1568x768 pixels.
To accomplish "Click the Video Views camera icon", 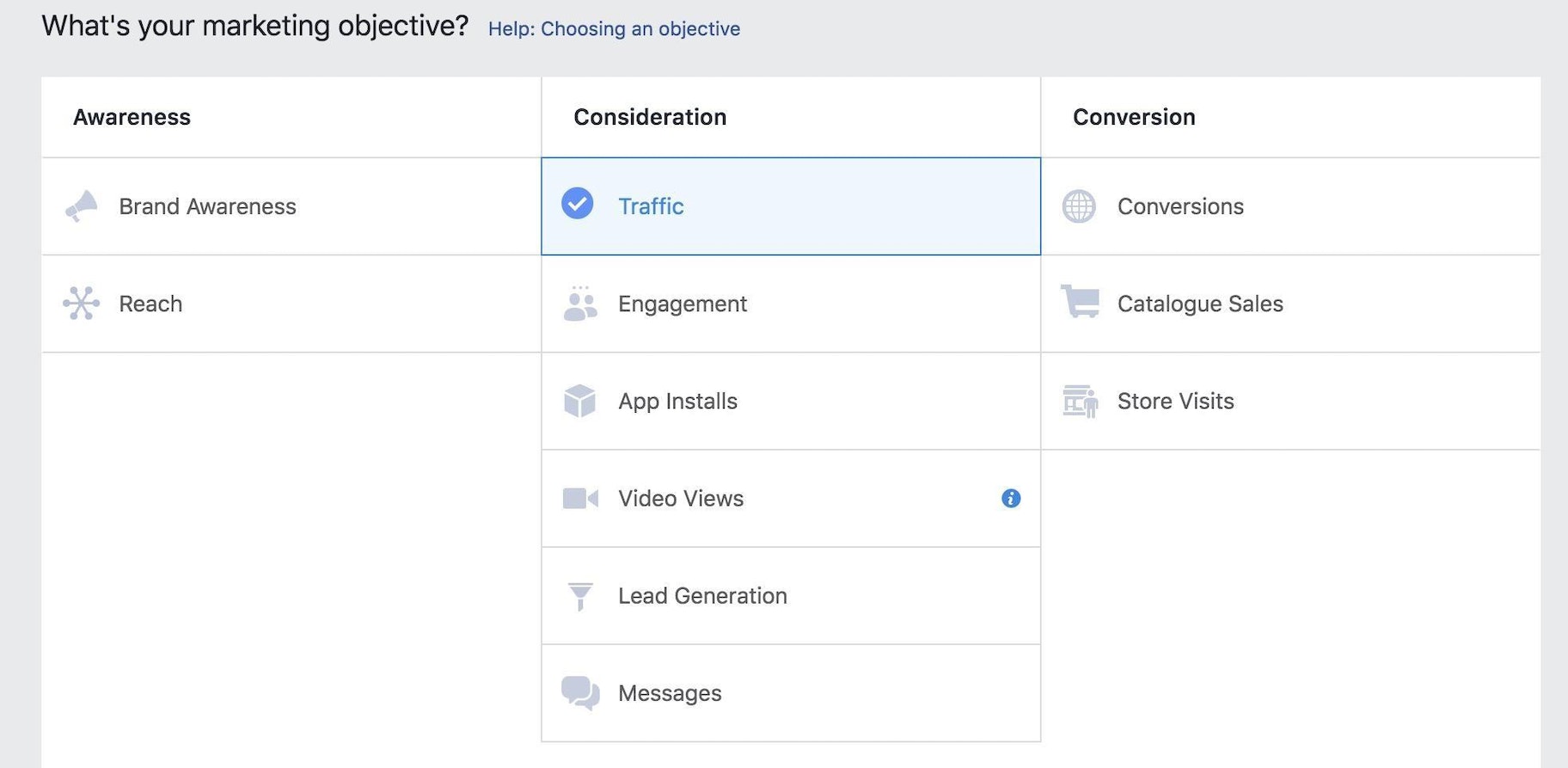I will tap(580, 498).
